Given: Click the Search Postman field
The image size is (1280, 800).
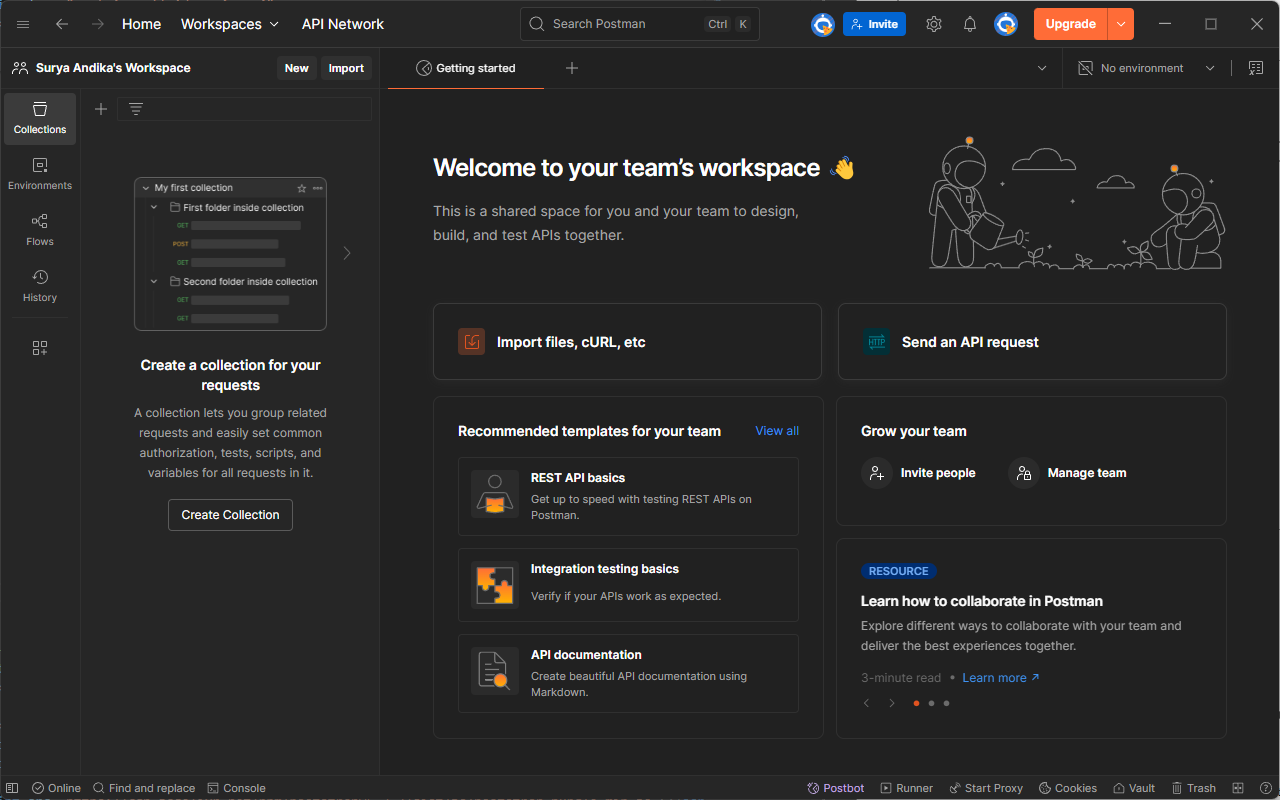Looking at the screenshot, I should pyautogui.click(x=630, y=24).
